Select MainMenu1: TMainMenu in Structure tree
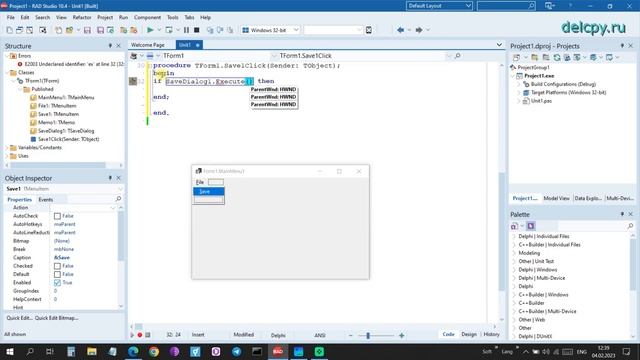 click(x=66, y=97)
